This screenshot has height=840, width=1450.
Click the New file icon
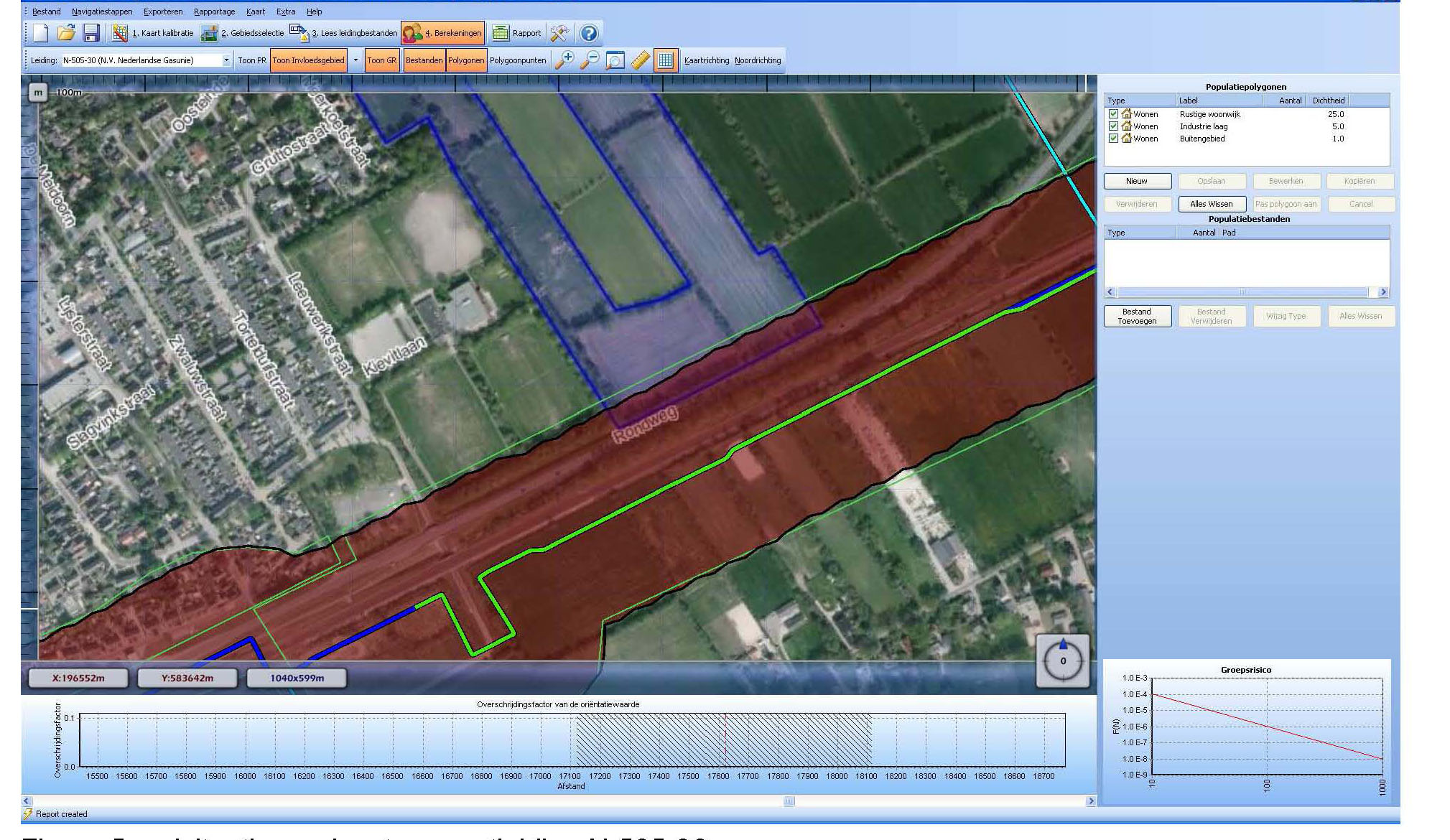(41, 33)
